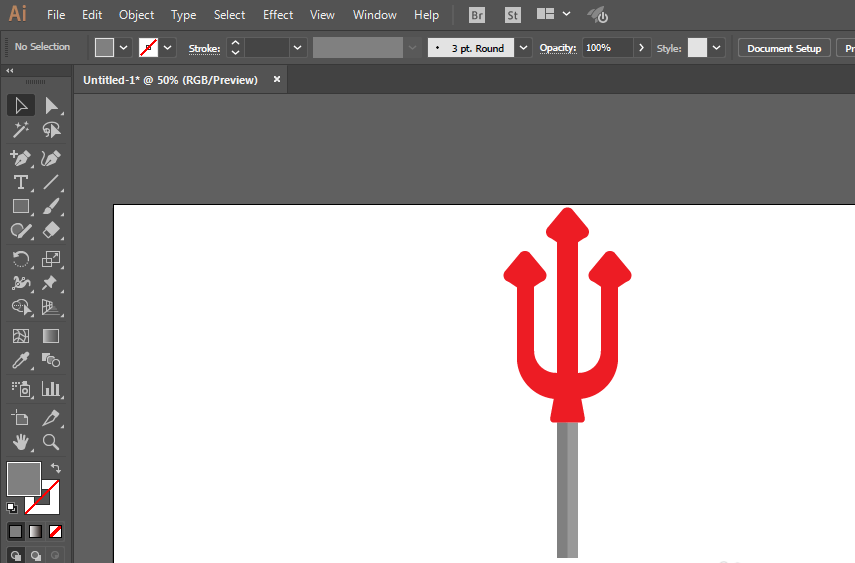Pick the Blend tool
855x563 pixels.
tap(51, 360)
